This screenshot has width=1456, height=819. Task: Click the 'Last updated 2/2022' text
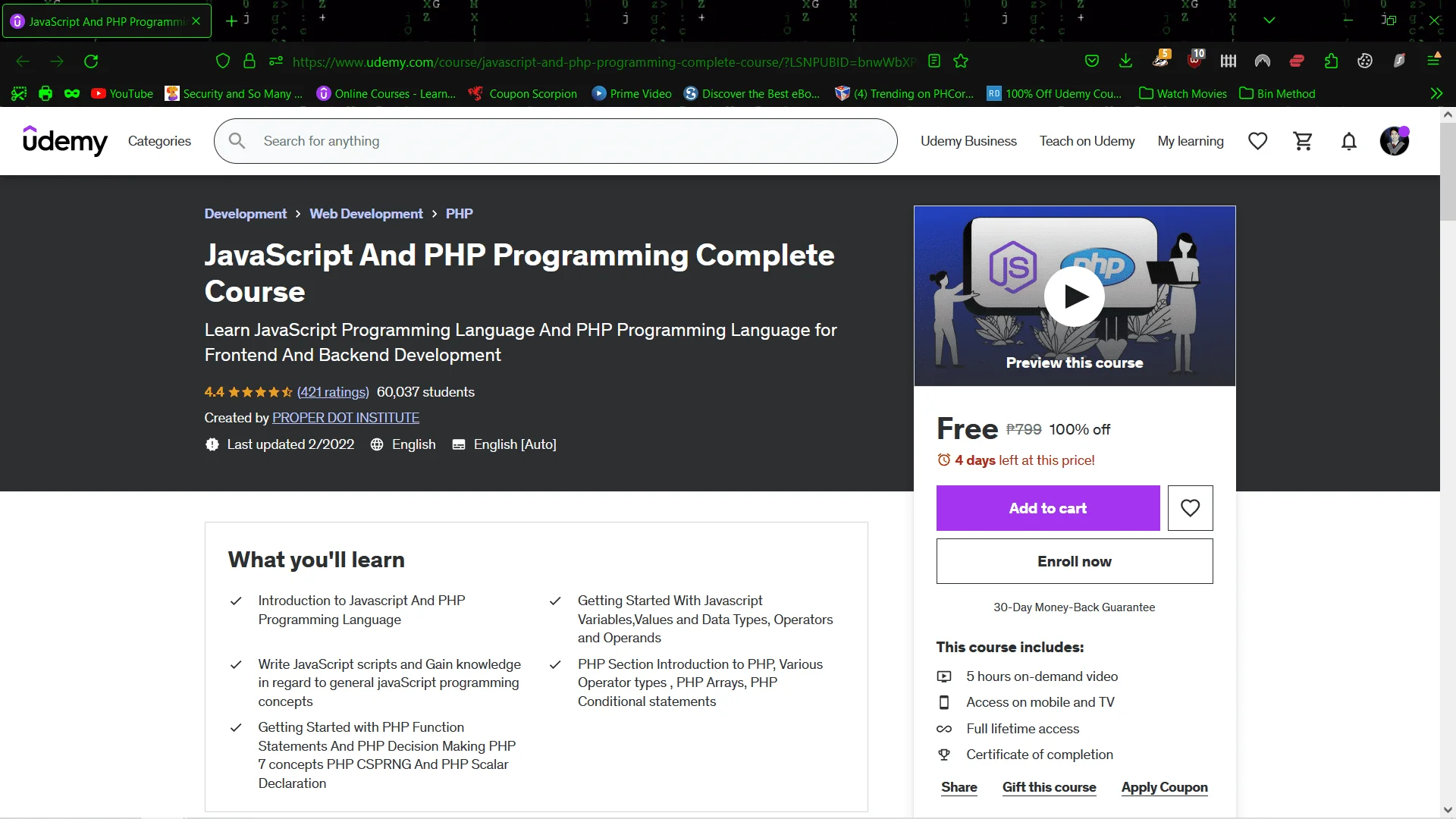coord(290,444)
